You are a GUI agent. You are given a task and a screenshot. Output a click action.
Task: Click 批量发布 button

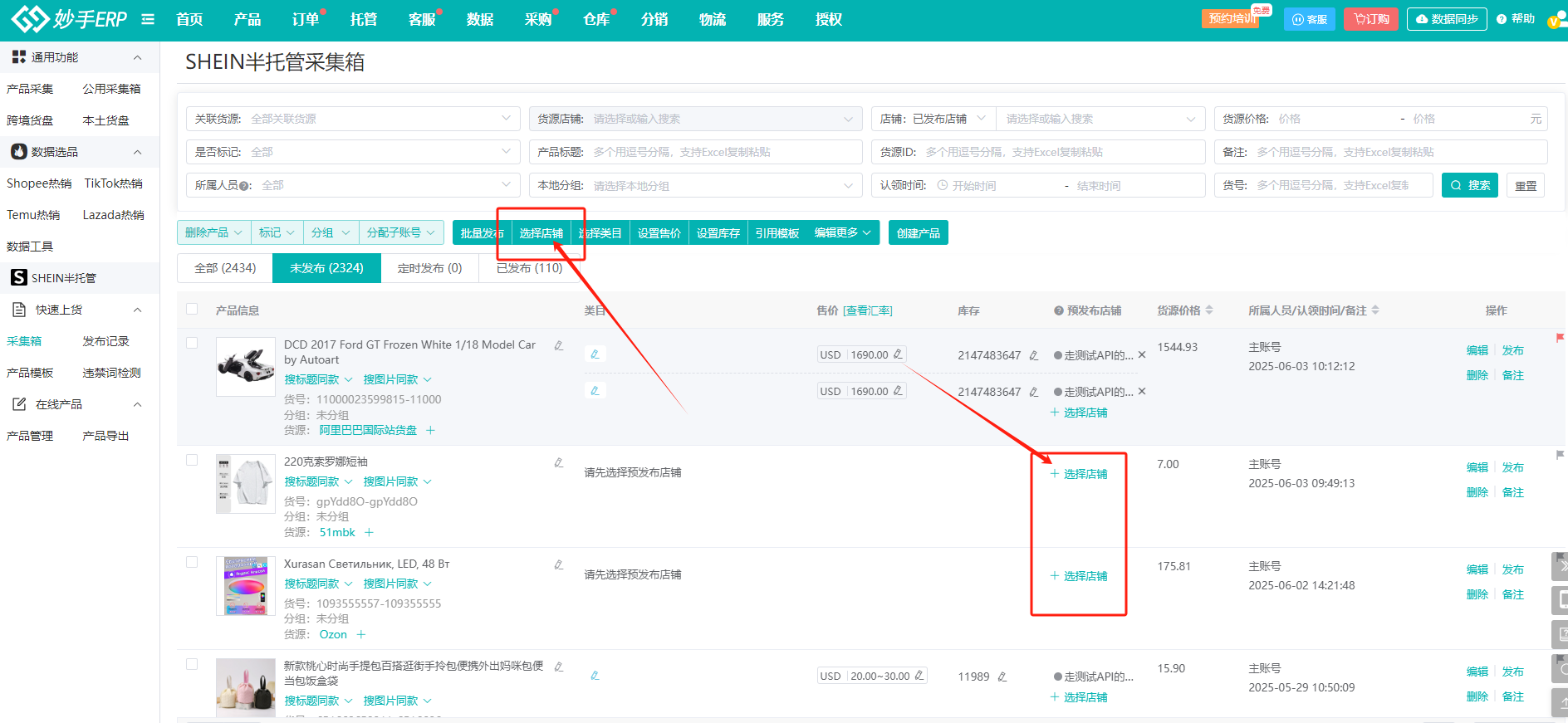coord(483,233)
